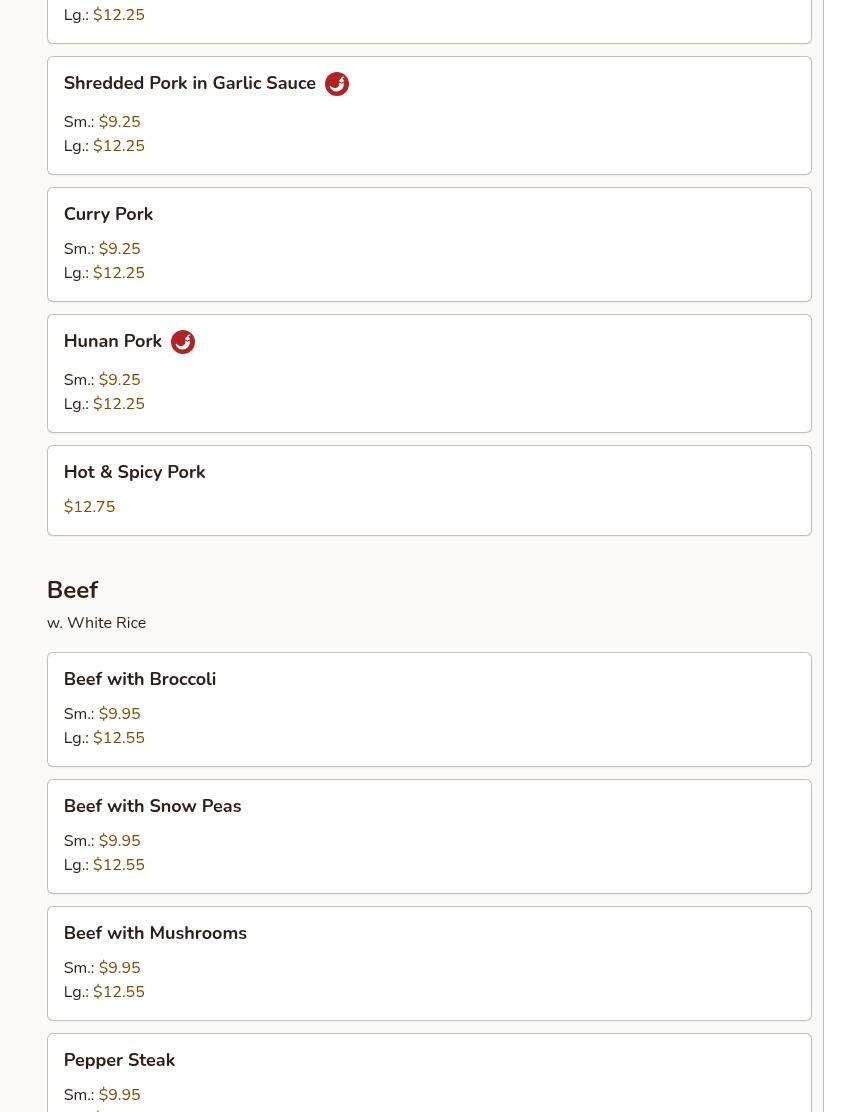This screenshot has width=844, height=1112.
Task: Open the Shredded Pork in Garlic Sauce item
Action: coord(190,84)
